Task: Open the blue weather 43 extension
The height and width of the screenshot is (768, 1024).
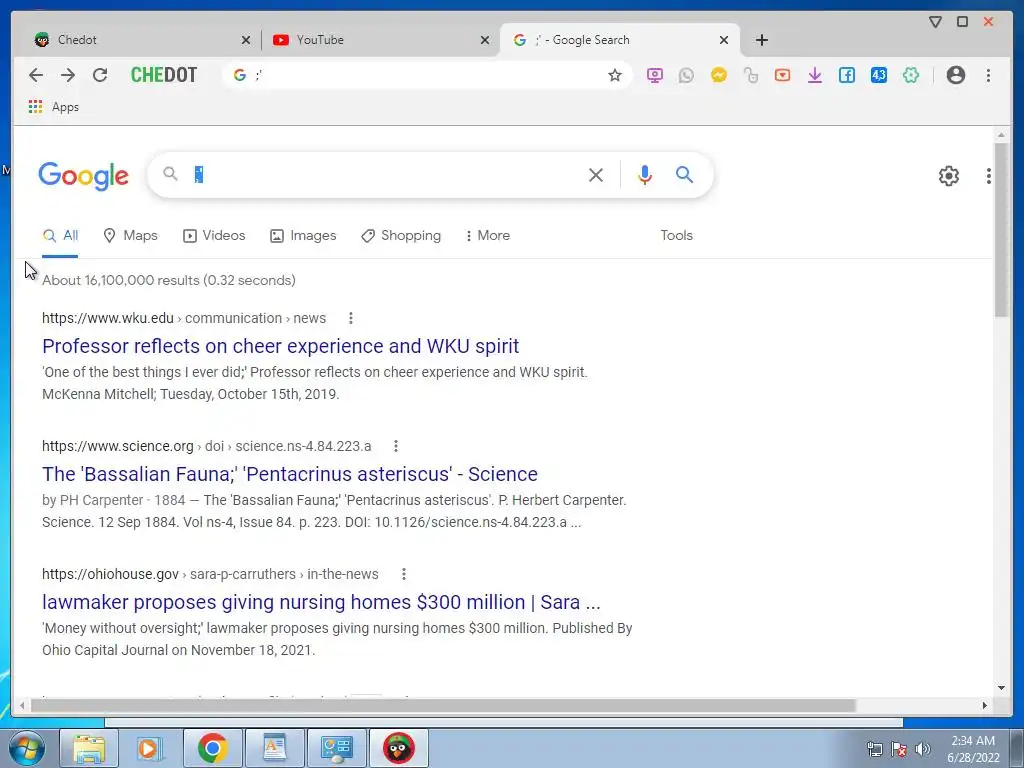Action: [x=878, y=75]
